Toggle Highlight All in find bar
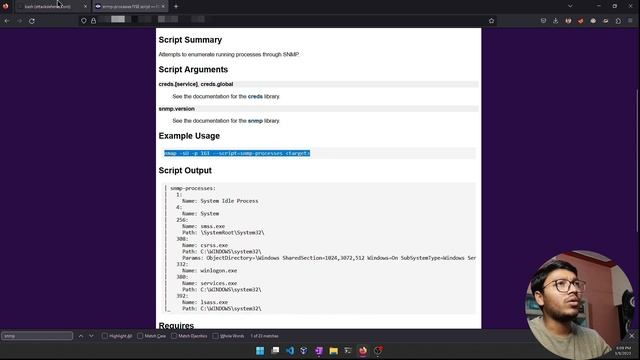Image resolution: width=640 pixels, height=360 pixels. click(x=117, y=336)
